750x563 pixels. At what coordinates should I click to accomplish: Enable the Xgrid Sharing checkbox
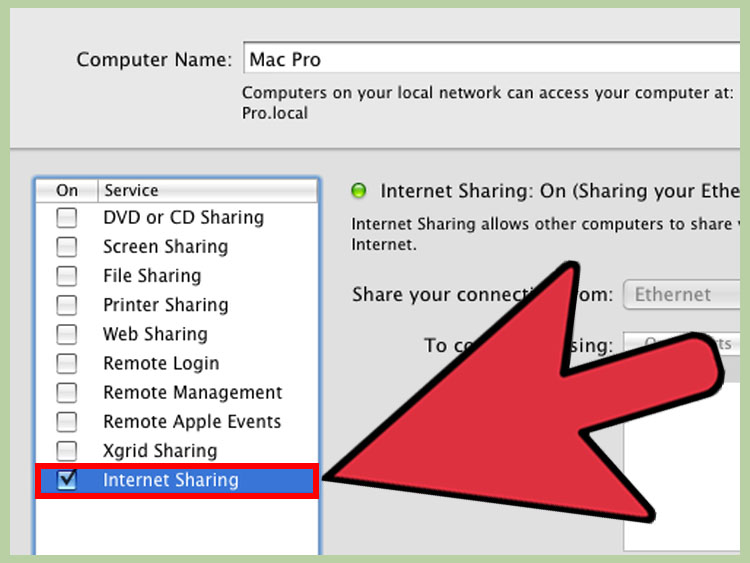(x=66, y=451)
